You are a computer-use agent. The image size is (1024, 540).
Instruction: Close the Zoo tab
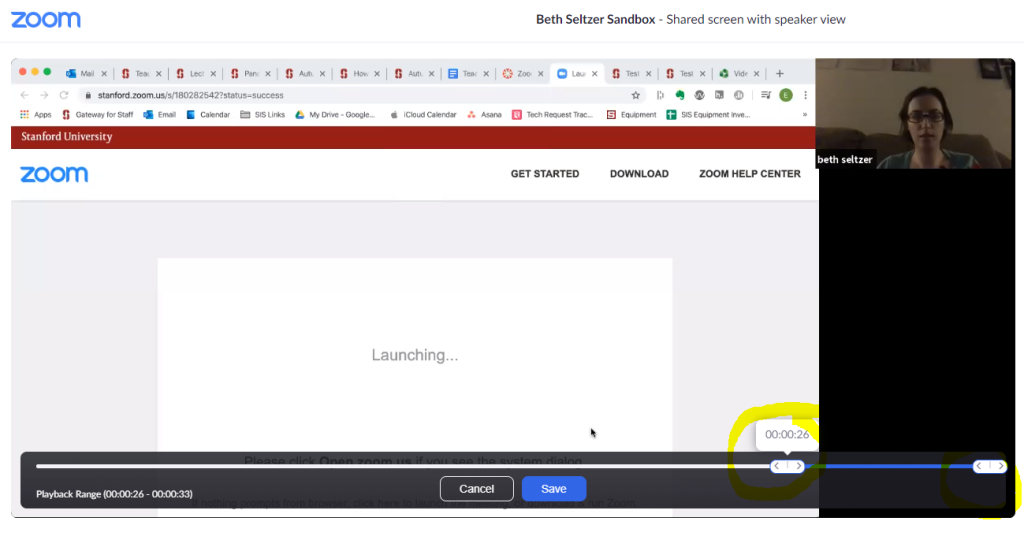click(540, 74)
